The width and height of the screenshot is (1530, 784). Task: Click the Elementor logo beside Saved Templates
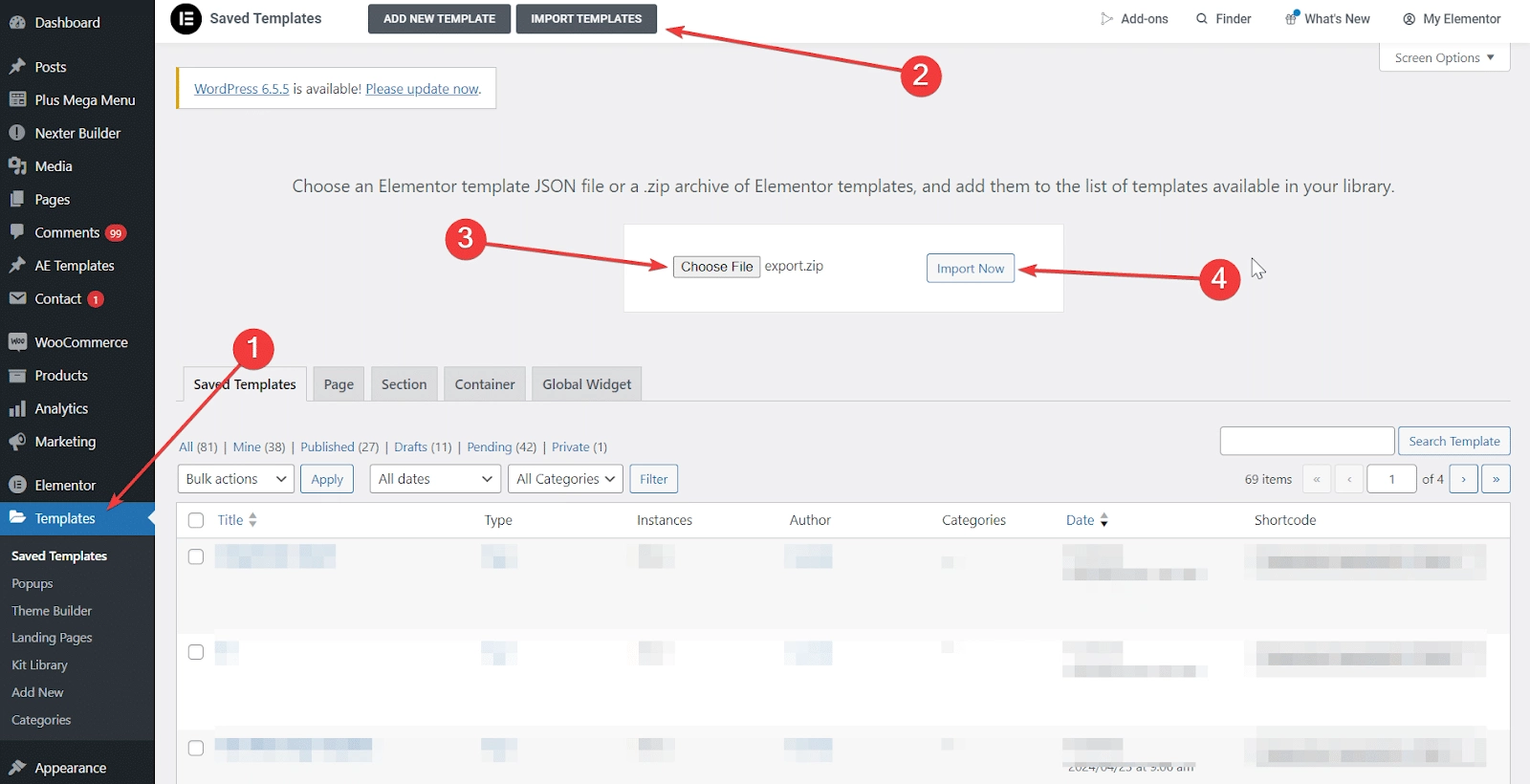click(x=186, y=19)
